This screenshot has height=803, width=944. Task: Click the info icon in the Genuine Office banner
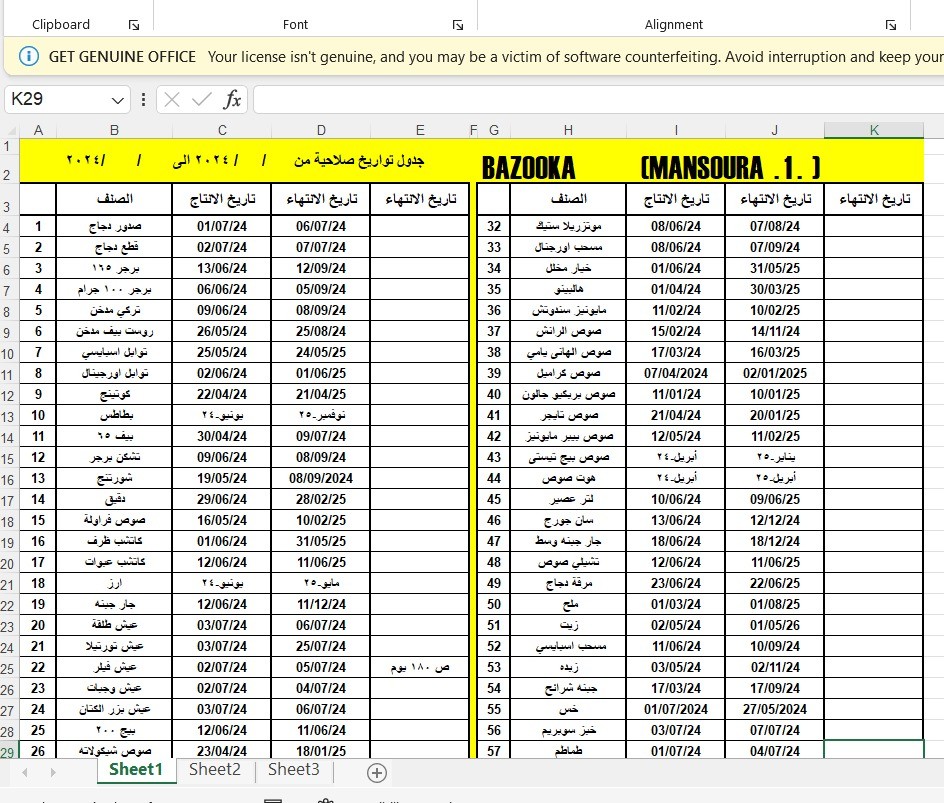[29, 57]
